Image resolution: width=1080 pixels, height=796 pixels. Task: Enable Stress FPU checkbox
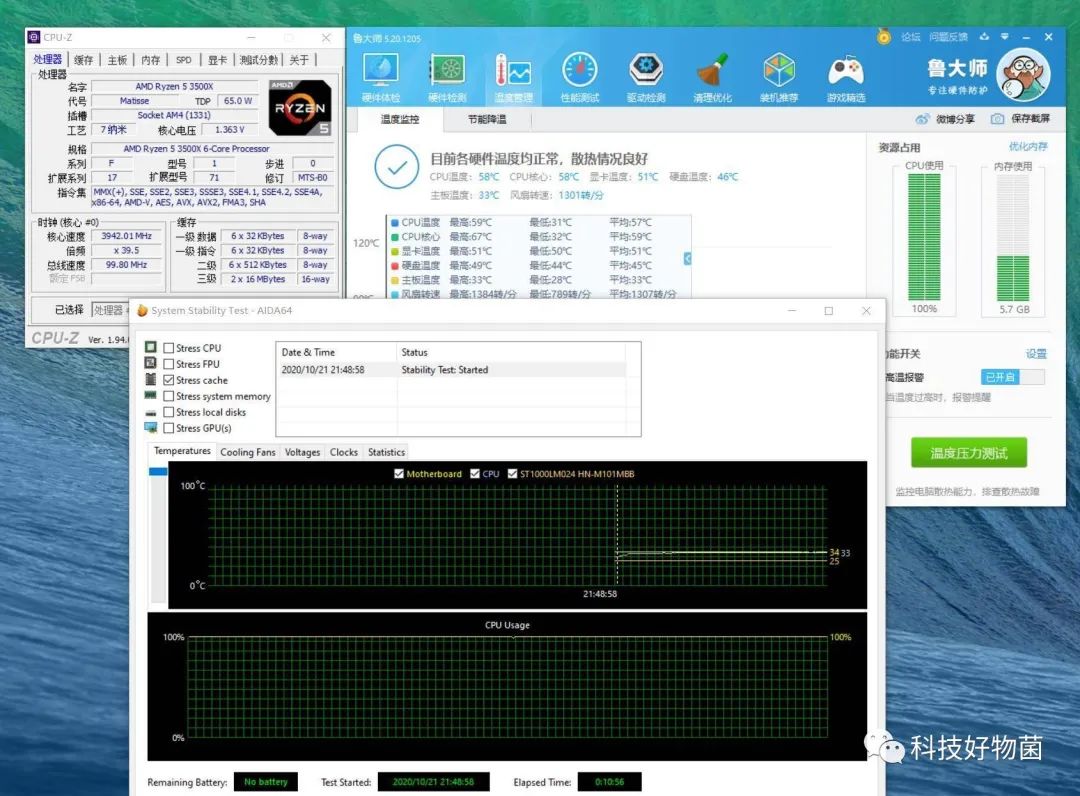tap(169, 364)
